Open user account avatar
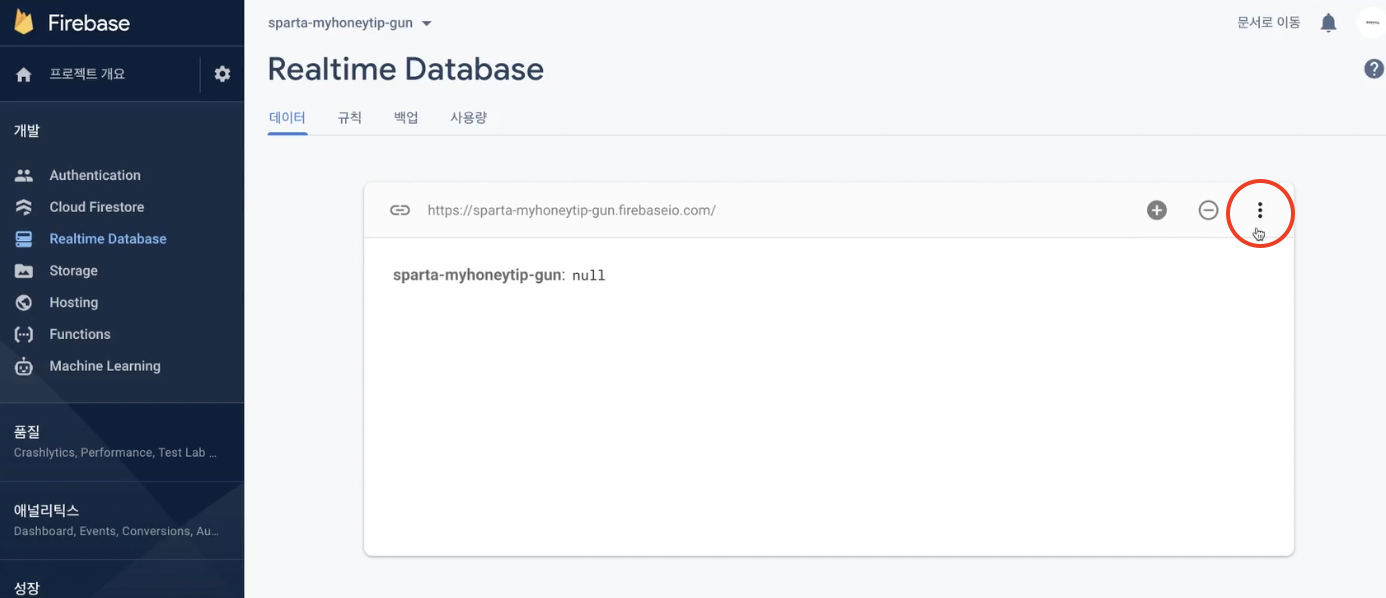 (x=1371, y=22)
